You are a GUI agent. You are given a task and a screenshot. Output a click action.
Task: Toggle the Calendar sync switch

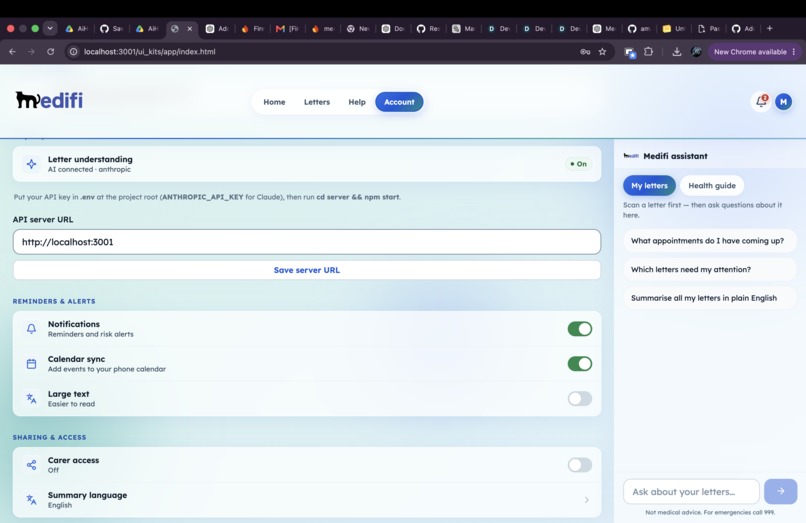pyautogui.click(x=580, y=364)
